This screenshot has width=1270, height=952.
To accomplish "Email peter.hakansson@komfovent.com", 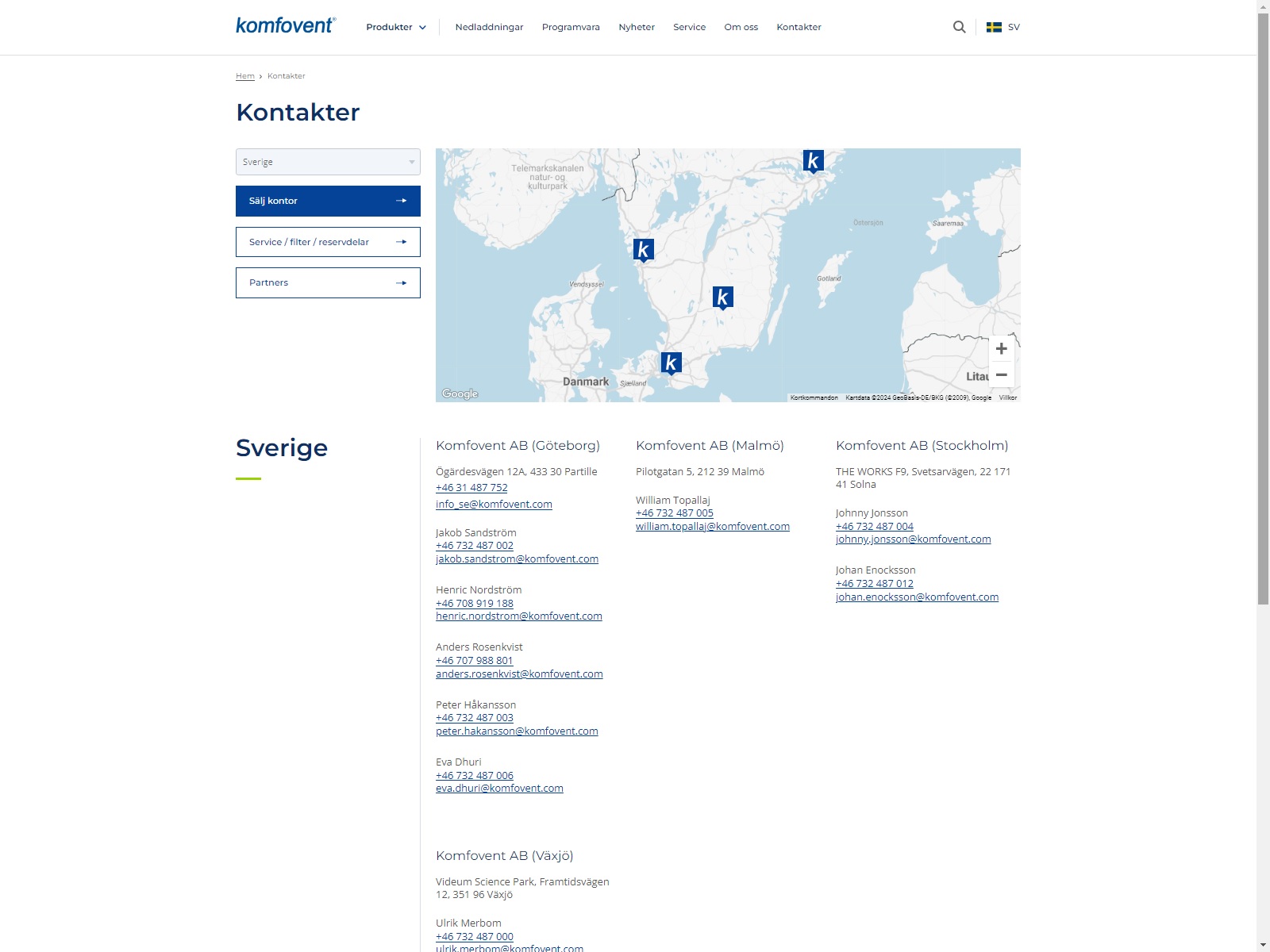I will click(x=517, y=731).
